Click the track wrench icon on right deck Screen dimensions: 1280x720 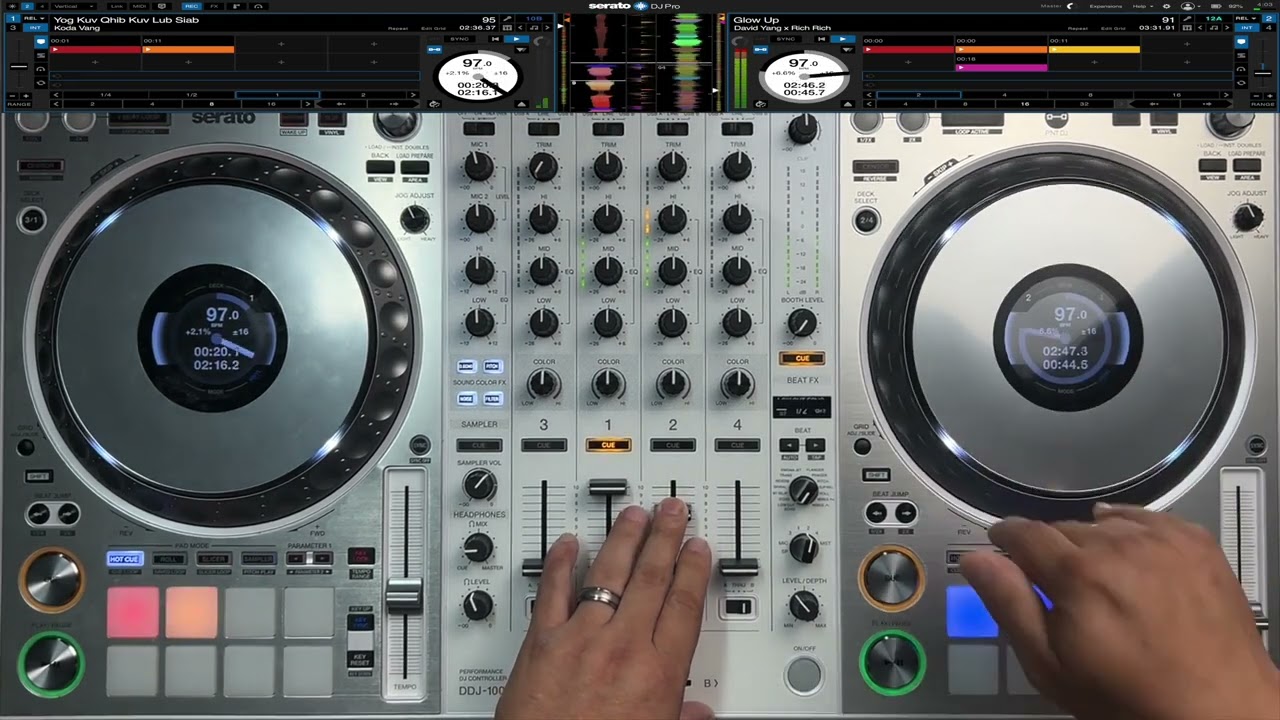click(1187, 18)
